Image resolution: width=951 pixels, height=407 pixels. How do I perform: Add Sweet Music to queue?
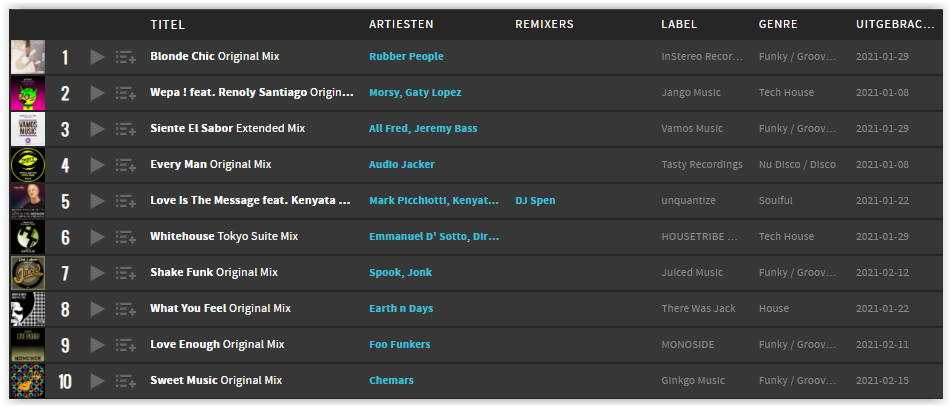[126, 381]
